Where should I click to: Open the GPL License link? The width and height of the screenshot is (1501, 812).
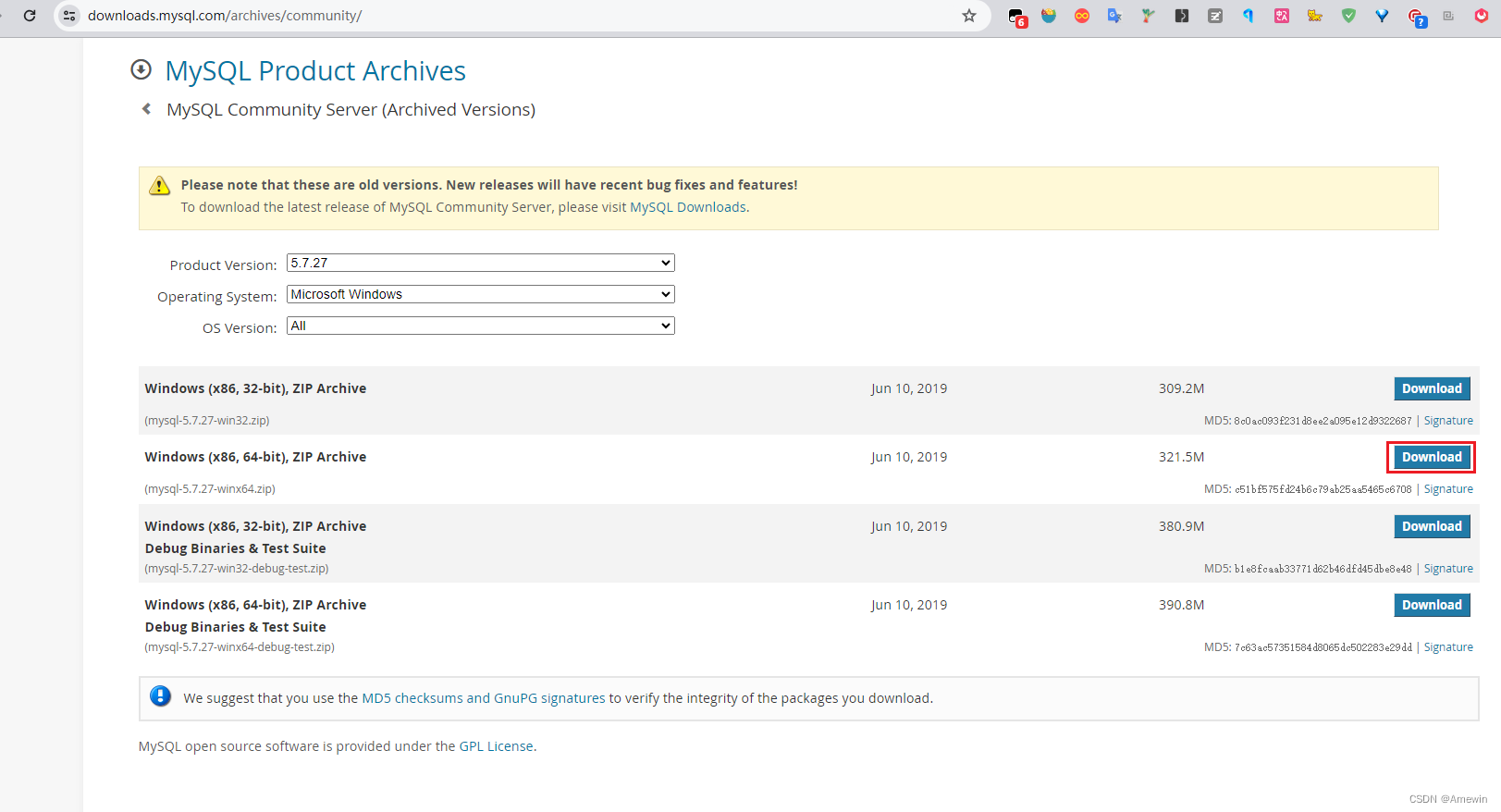click(497, 746)
